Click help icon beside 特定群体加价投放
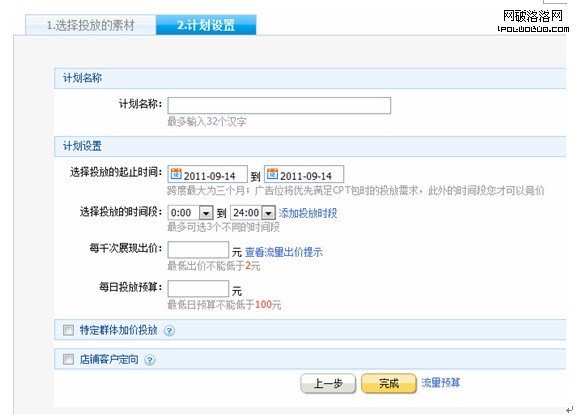This screenshot has height=417, width=580. tap(169, 330)
